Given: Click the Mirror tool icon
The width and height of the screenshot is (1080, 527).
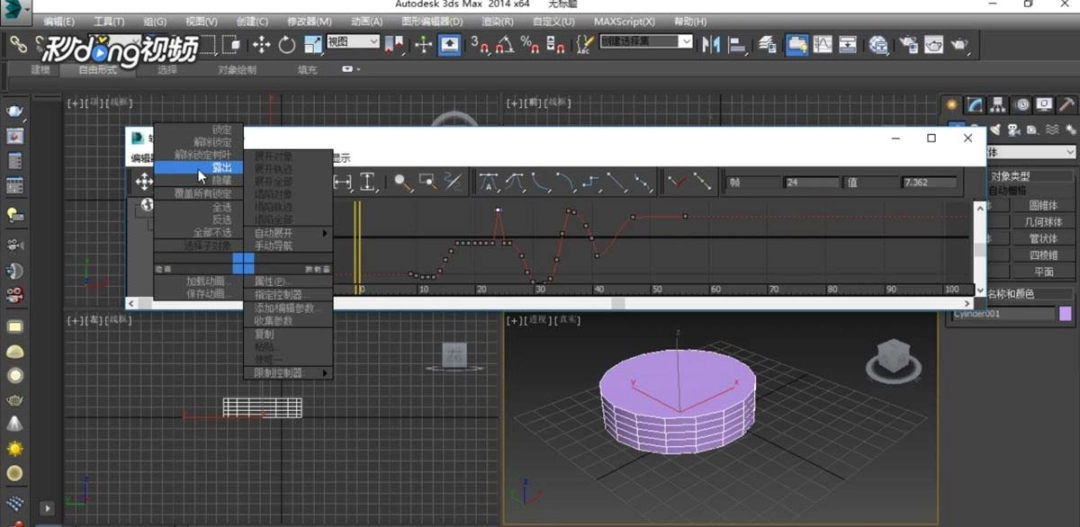Looking at the screenshot, I should (711, 45).
